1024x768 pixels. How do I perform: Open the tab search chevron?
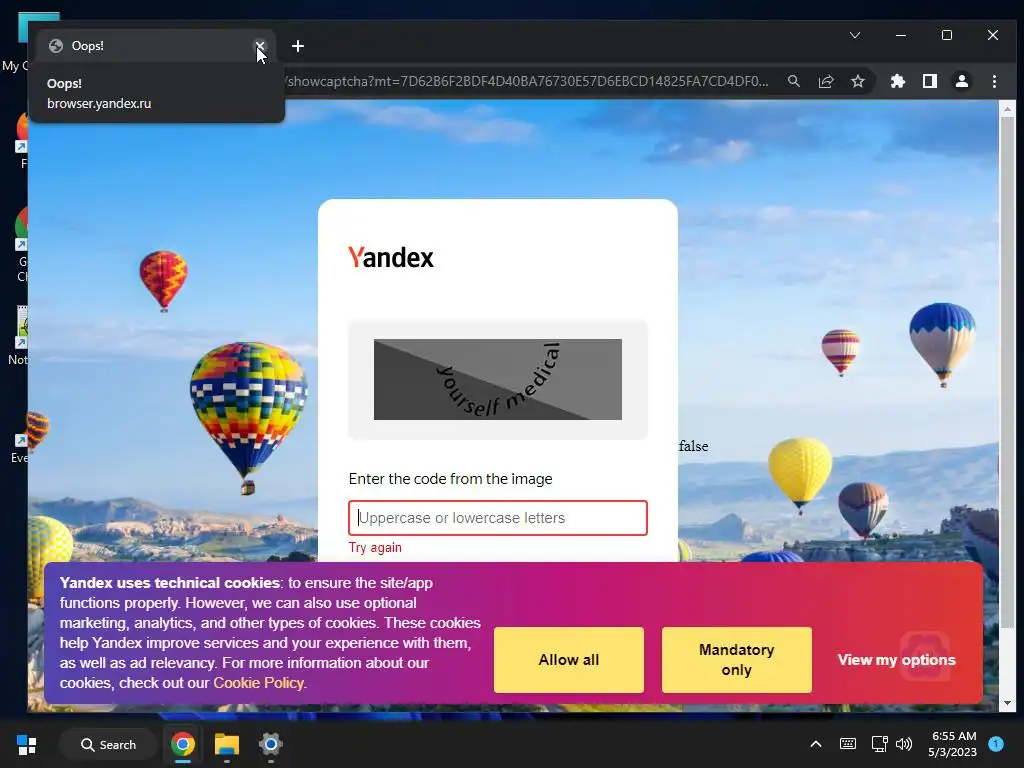pyautogui.click(x=854, y=35)
